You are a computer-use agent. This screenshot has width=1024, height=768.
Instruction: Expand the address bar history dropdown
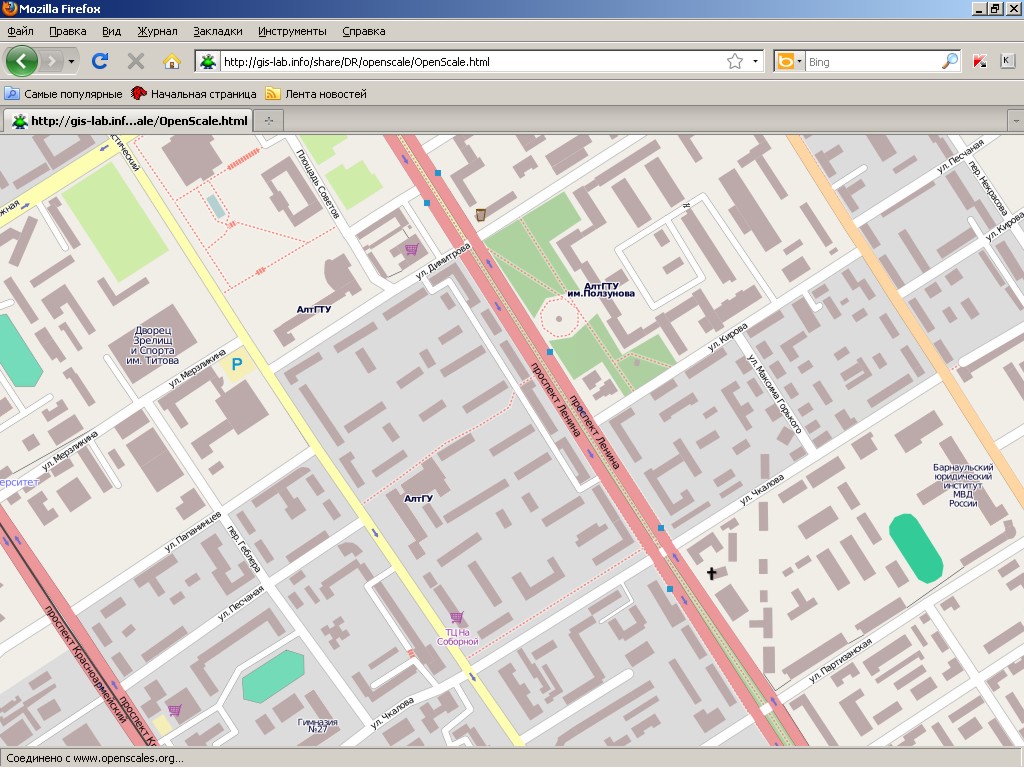[755, 61]
